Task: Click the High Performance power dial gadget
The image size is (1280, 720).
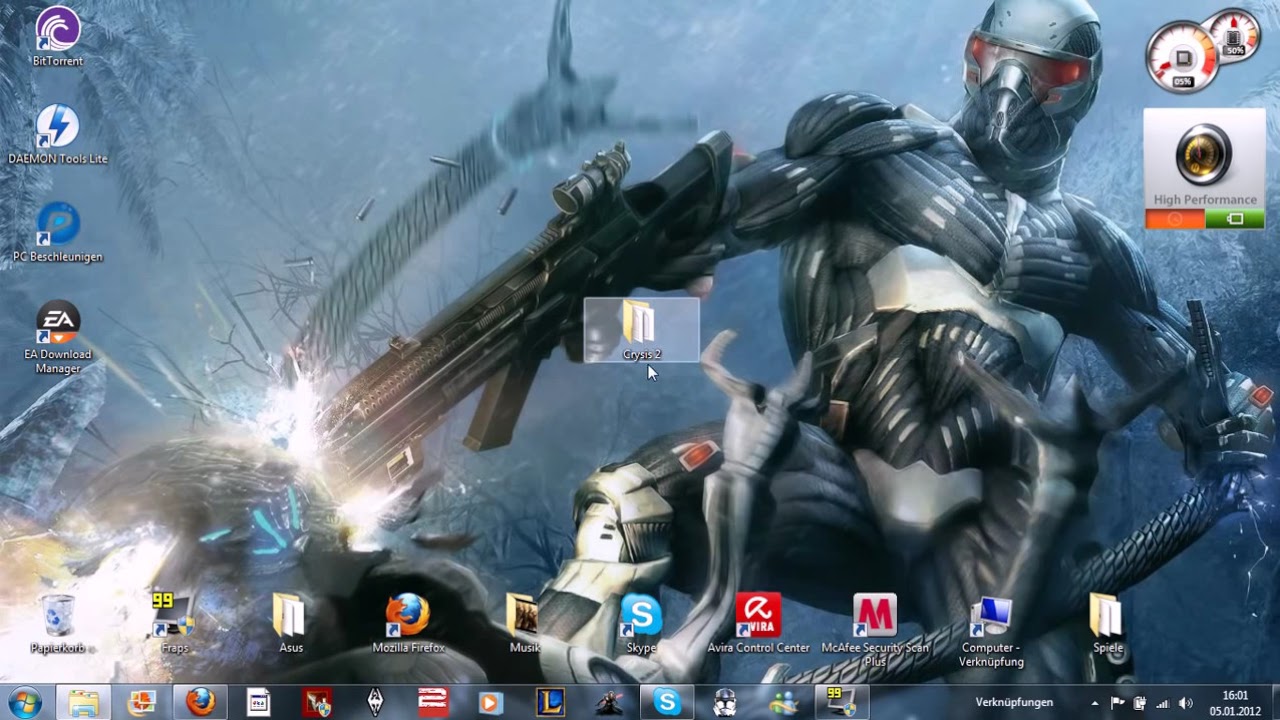Action: click(1204, 154)
